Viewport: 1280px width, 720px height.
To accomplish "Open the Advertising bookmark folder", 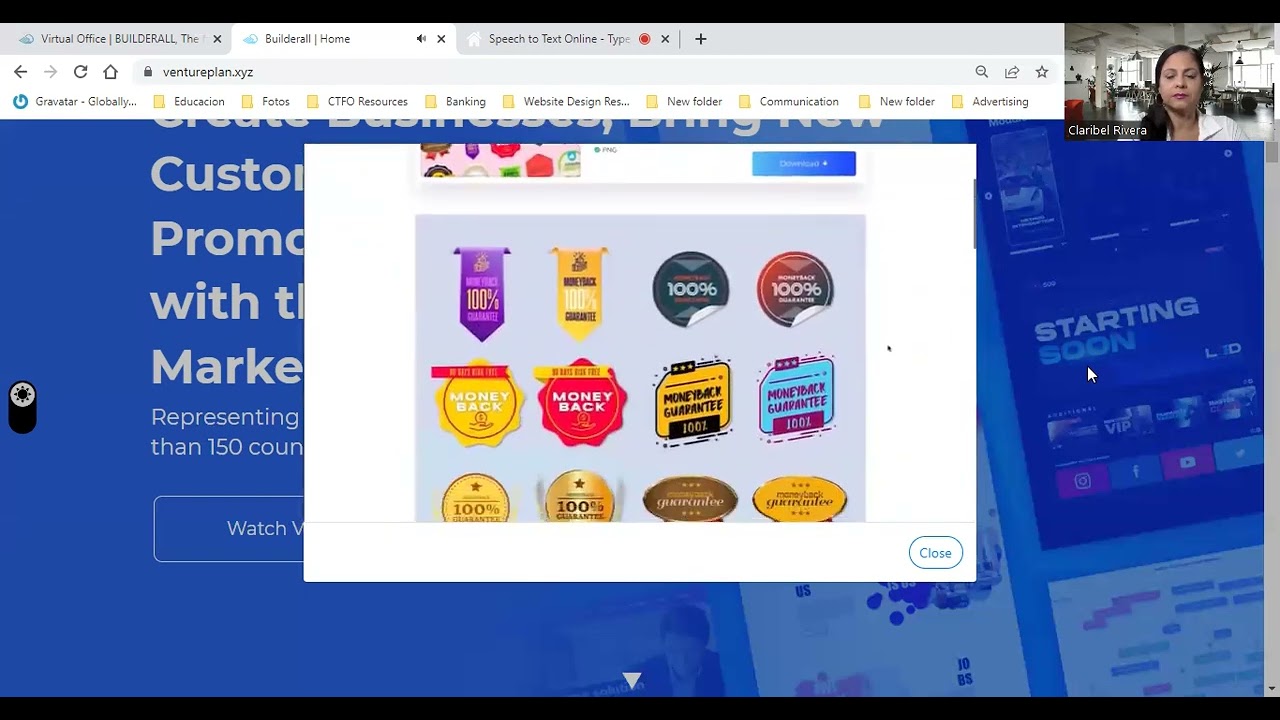I will click(x=990, y=101).
